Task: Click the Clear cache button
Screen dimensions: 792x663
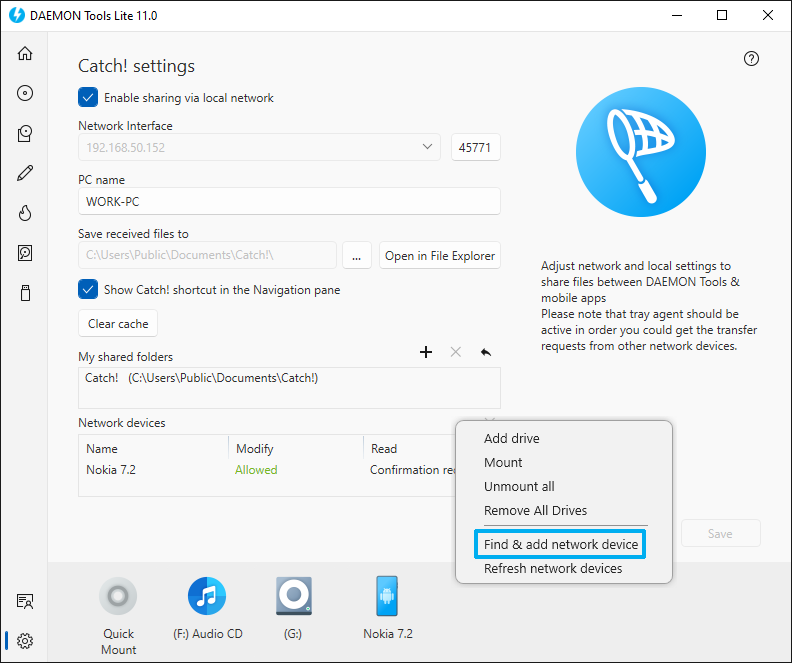Action: 118,323
